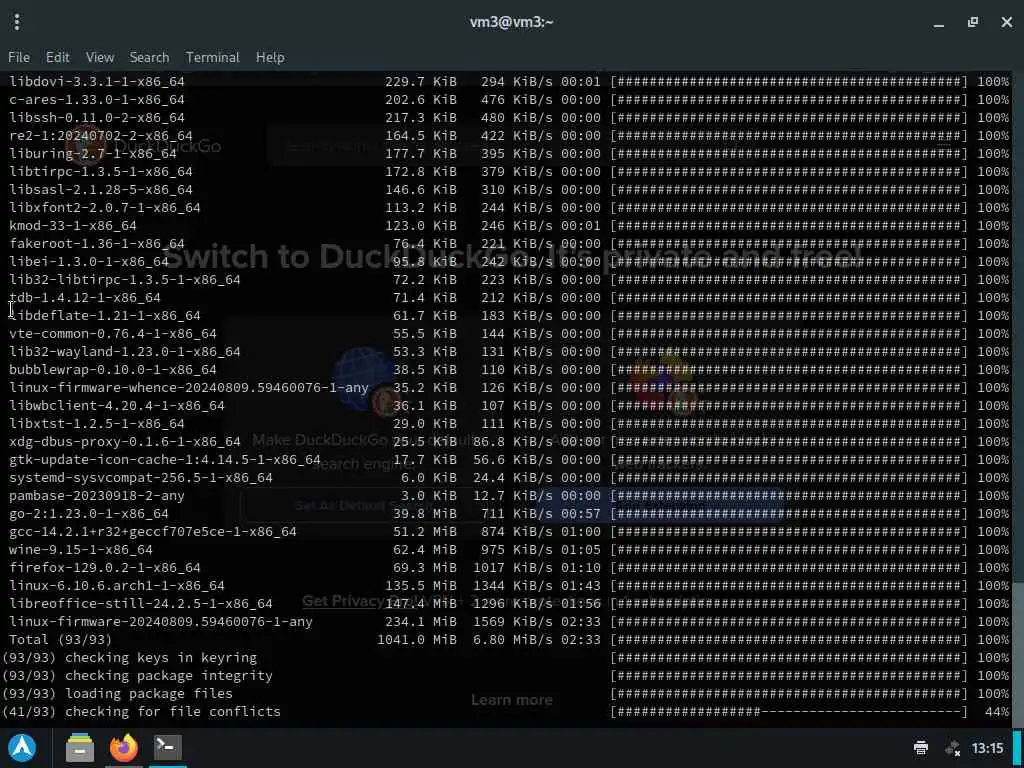Open network tray icon
1024x768 pixels.
click(x=953, y=748)
